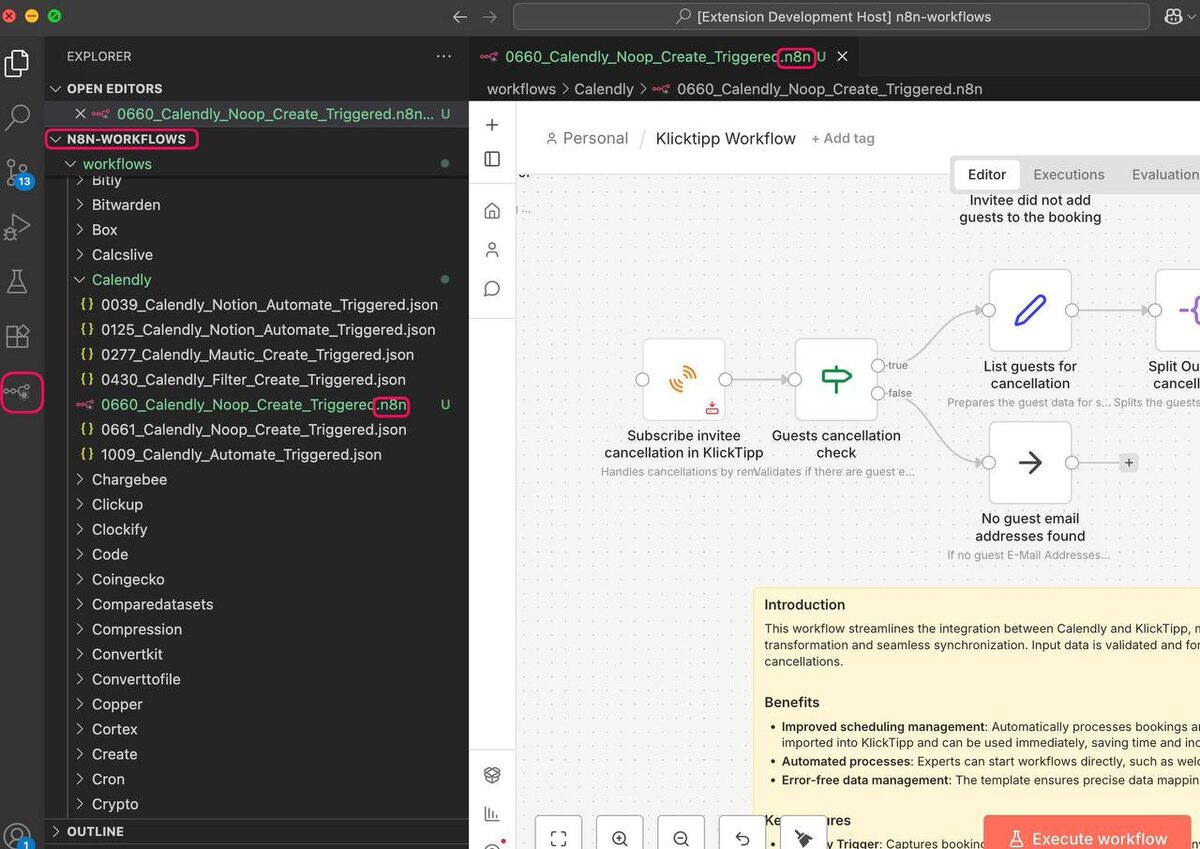Open the n8n workflow extension view
The width and height of the screenshot is (1200, 849).
(20, 392)
